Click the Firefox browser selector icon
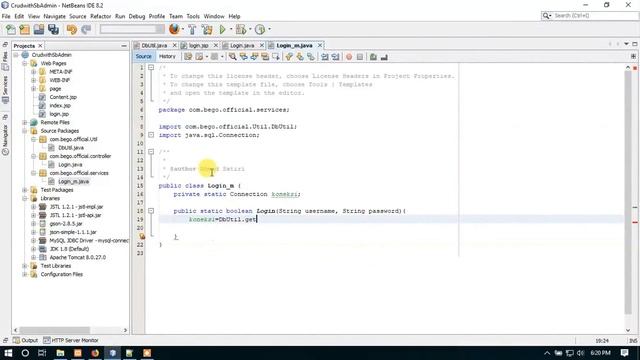 (174, 29)
